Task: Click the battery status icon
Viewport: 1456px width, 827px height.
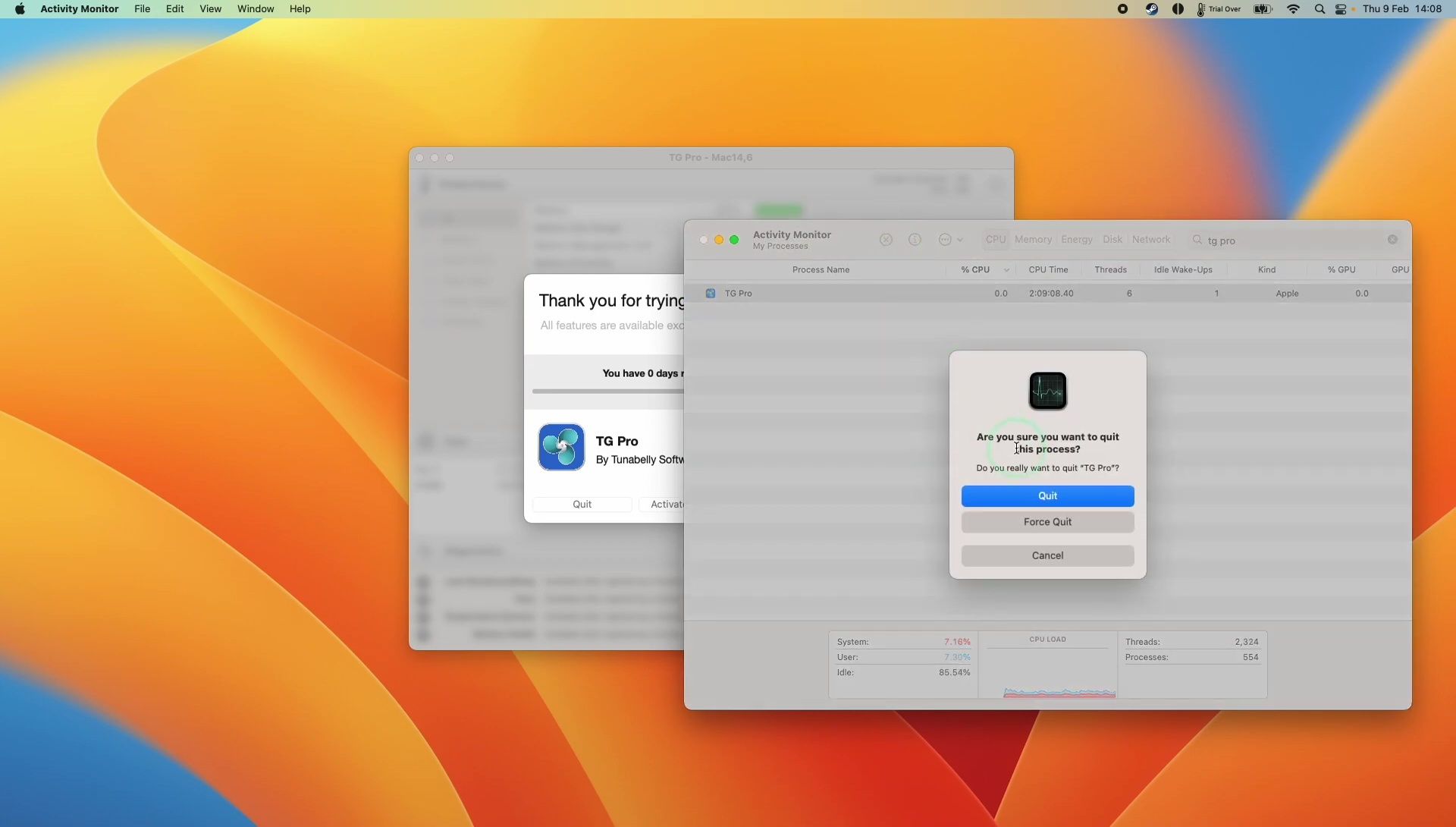Action: [x=1263, y=9]
